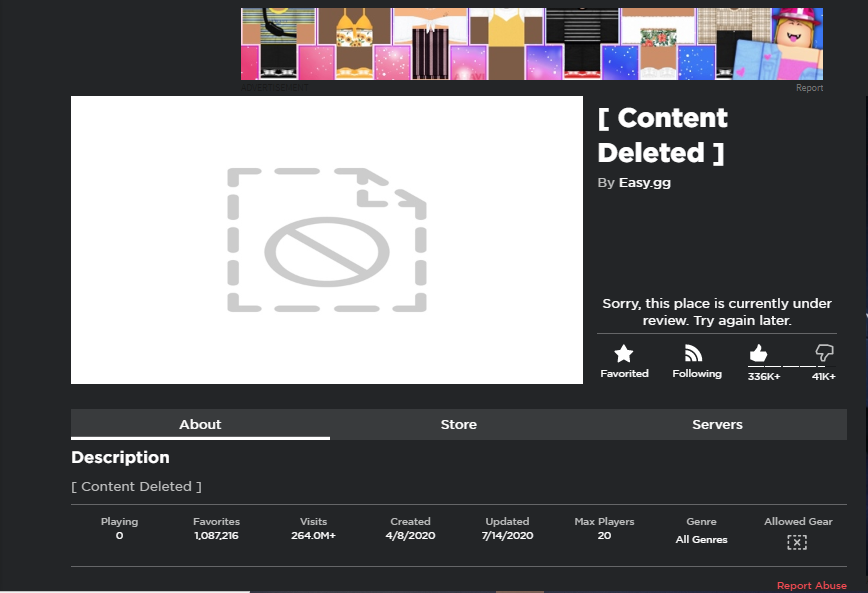Click the Following feed icon
Screen dimensions: 868x593
pyautogui.click(x=694, y=353)
